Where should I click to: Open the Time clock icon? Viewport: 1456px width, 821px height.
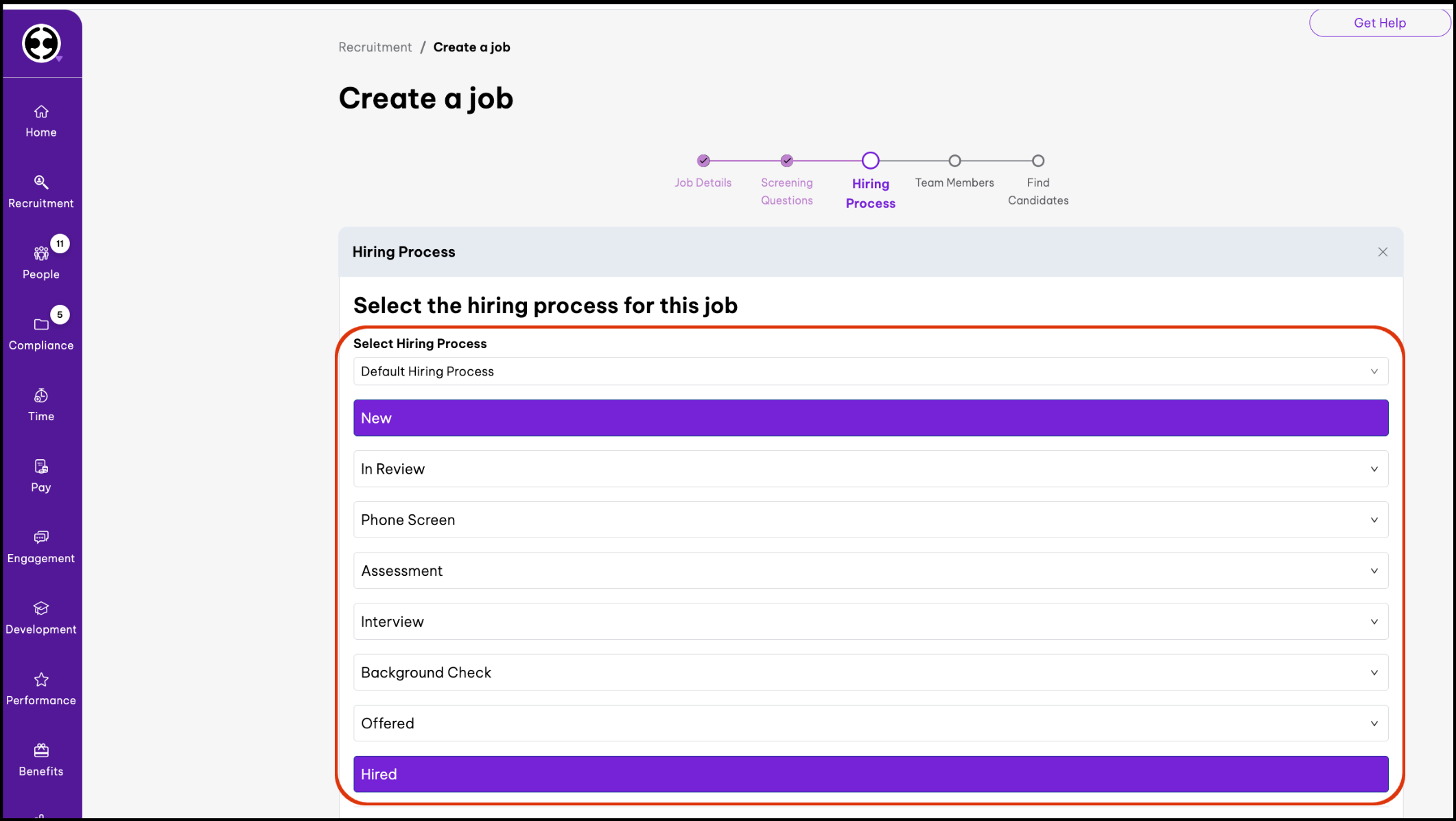pos(41,396)
